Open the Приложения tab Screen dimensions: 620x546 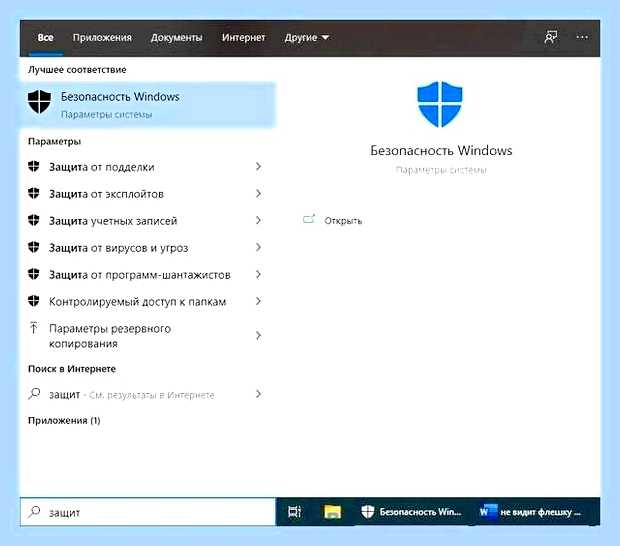[x=102, y=38]
